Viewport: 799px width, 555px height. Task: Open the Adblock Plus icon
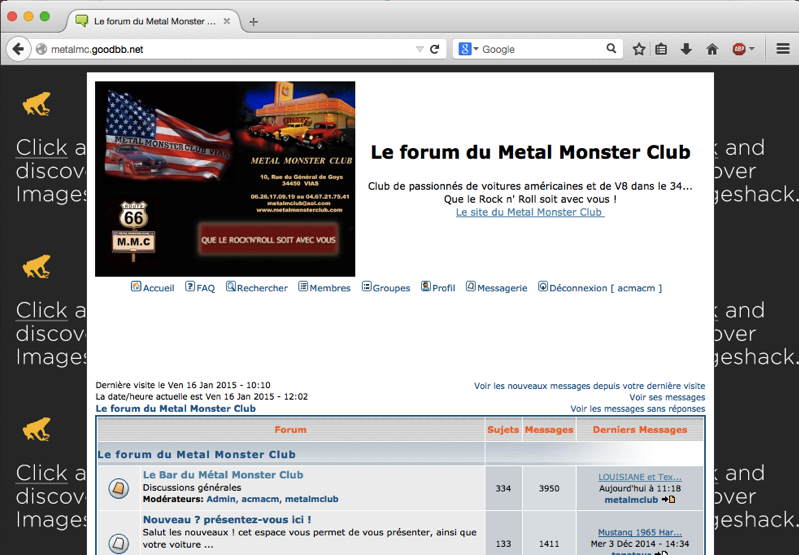point(739,49)
